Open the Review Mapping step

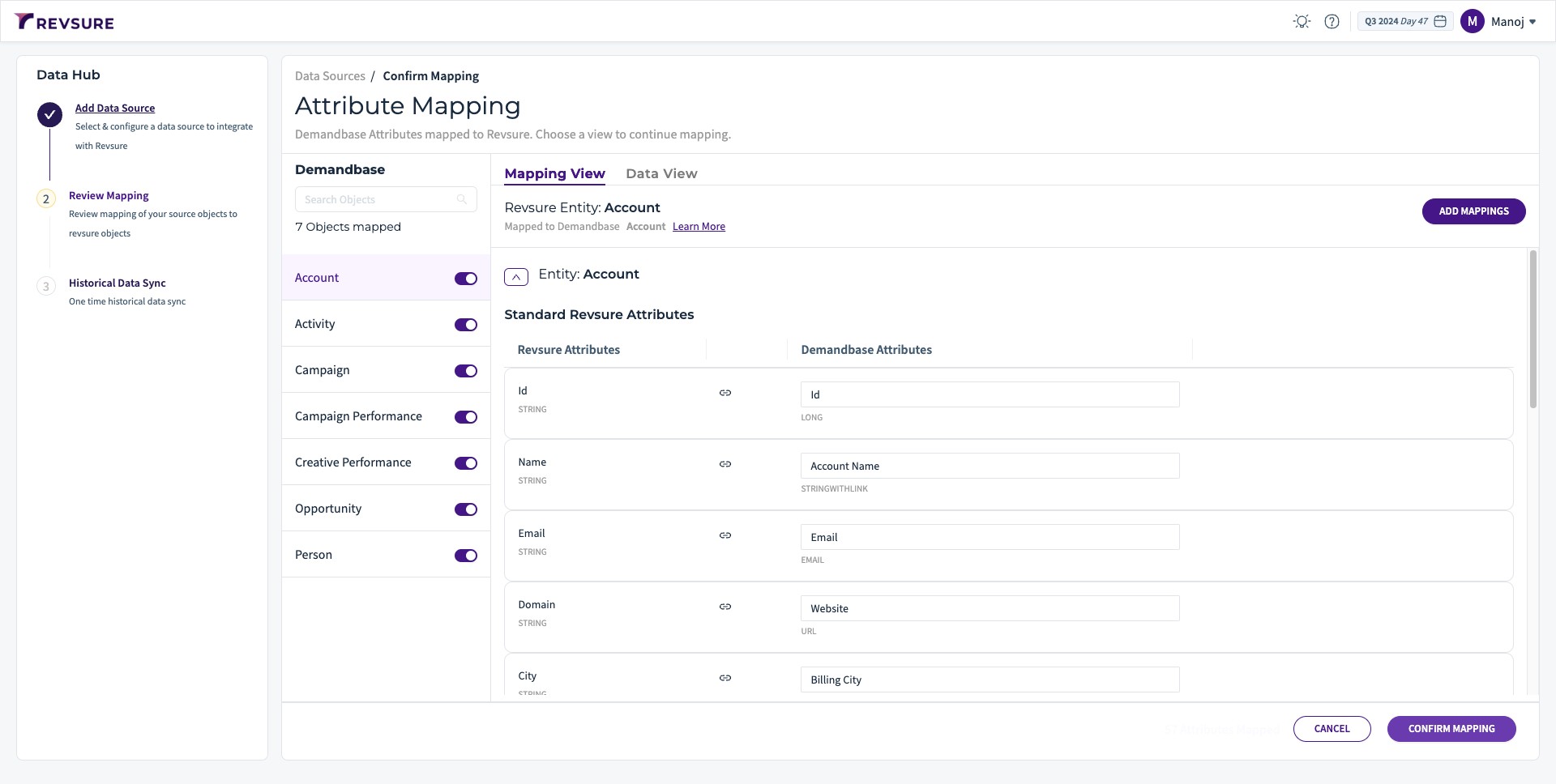pos(109,196)
